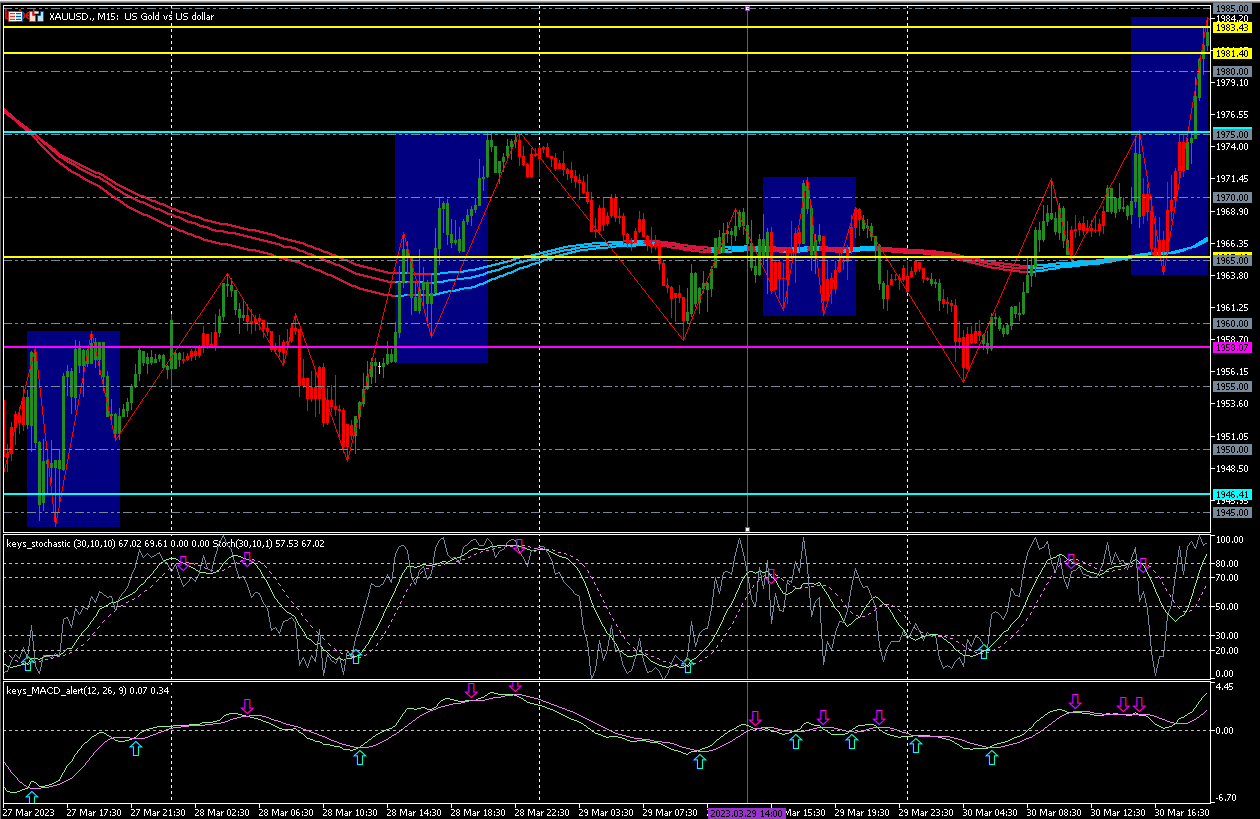Click the 27 Mar 17:30 time label
1260x819 pixels.
point(96,813)
